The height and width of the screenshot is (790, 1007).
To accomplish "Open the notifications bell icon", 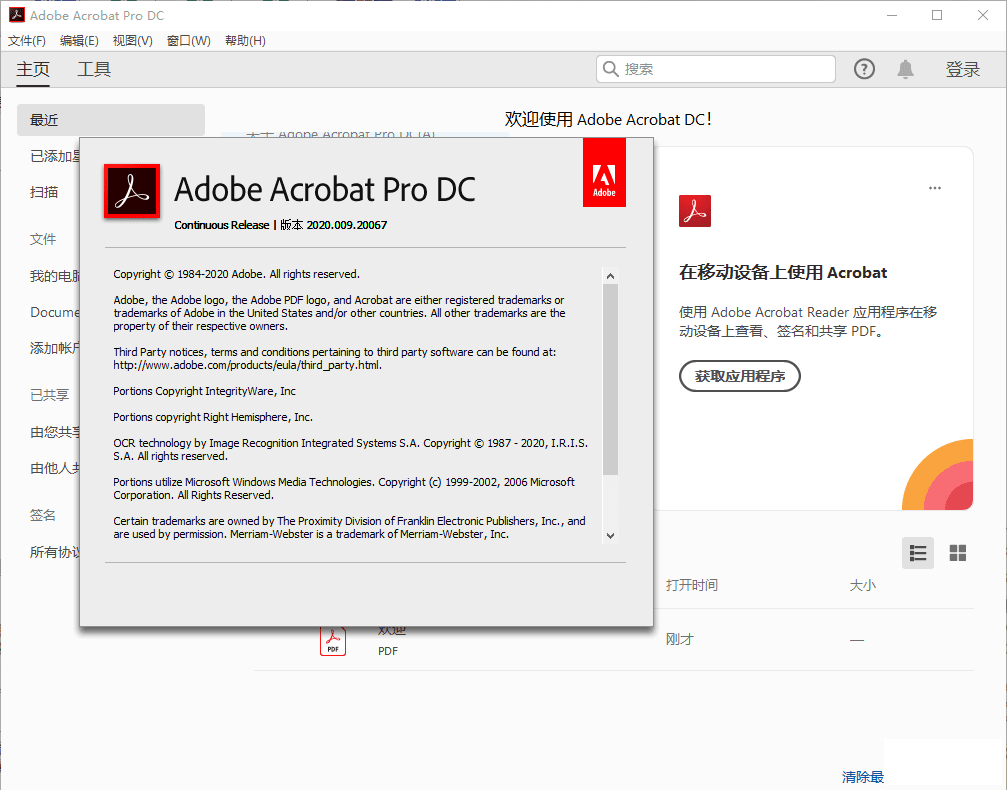I will tap(905, 69).
